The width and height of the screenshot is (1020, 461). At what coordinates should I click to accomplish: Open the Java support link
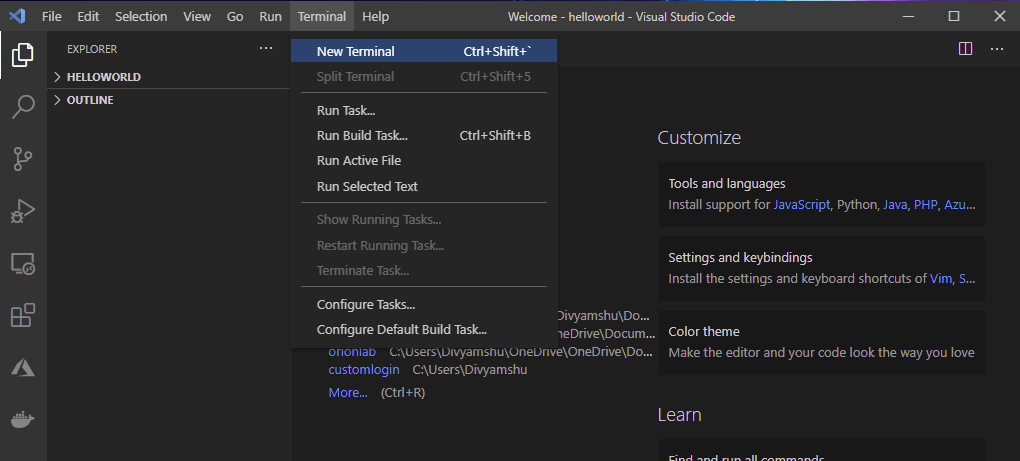(895, 204)
